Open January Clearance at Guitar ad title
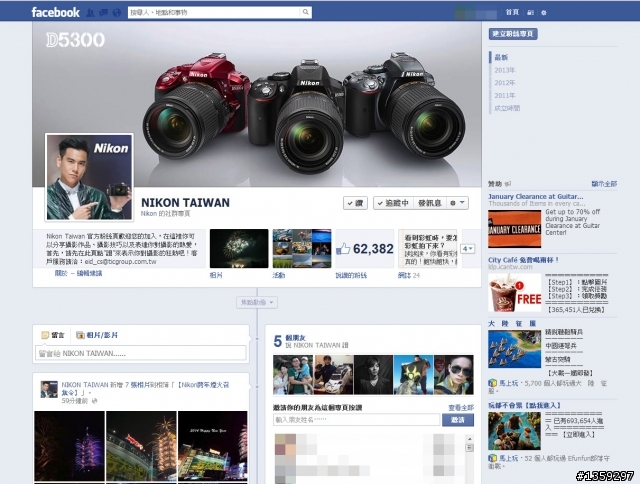 pos(536,196)
